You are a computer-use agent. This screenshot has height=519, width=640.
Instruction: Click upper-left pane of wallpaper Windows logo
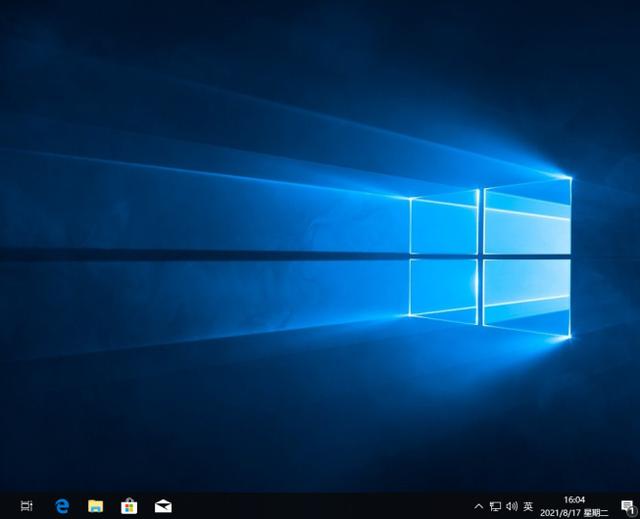tap(444, 226)
